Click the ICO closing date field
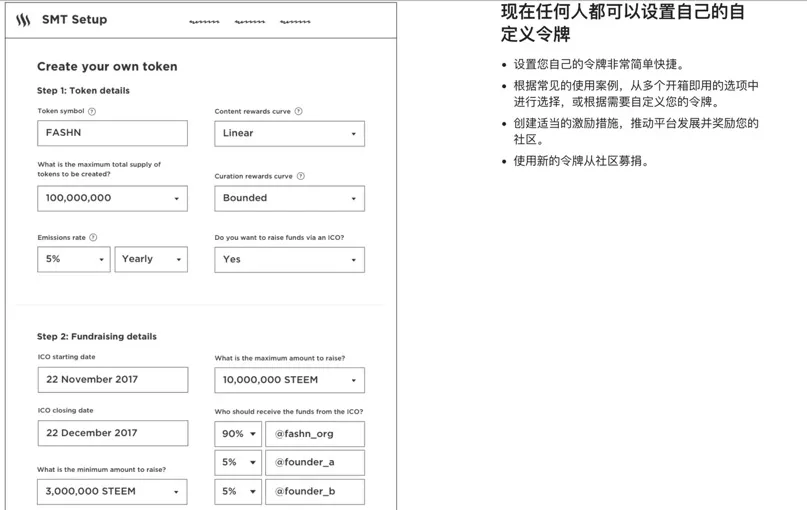The height and width of the screenshot is (510, 807). click(x=113, y=433)
